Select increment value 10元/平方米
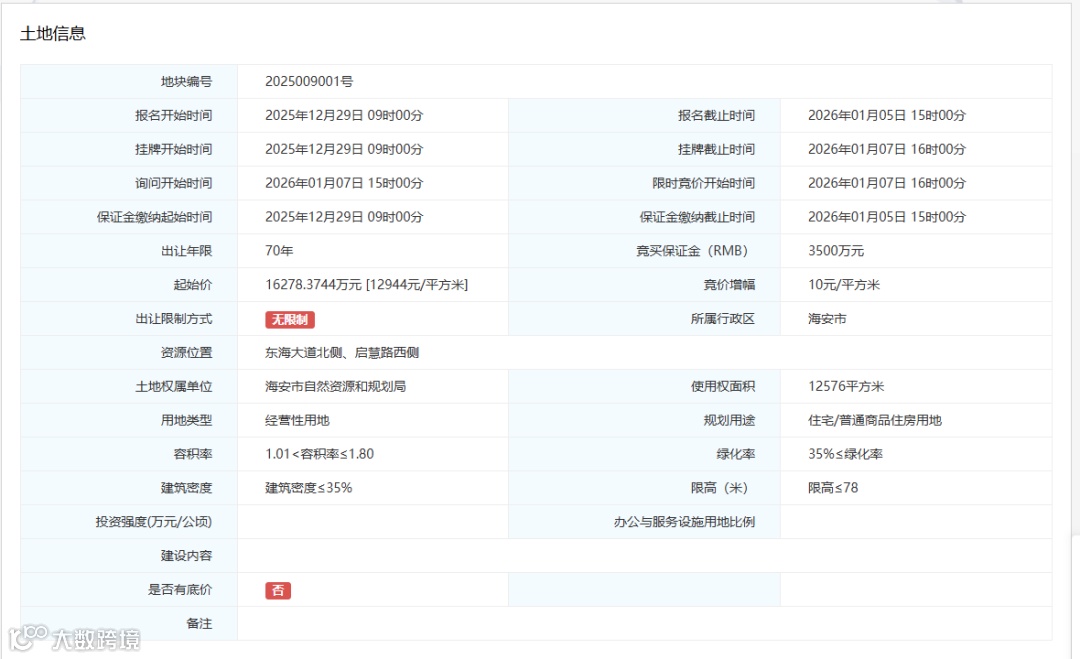This screenshot has height=659, width=1080. pyautogui.click(x=844, y=284)
